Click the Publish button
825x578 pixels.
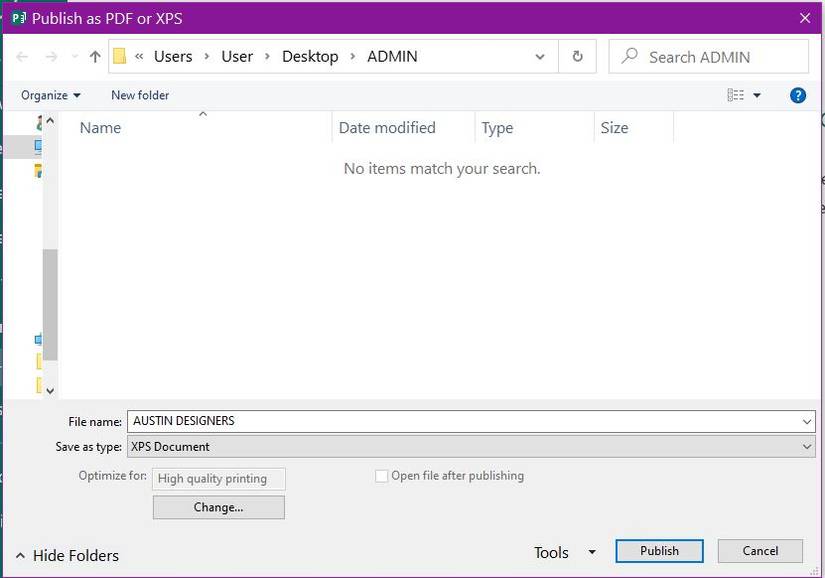pos(659,551)
